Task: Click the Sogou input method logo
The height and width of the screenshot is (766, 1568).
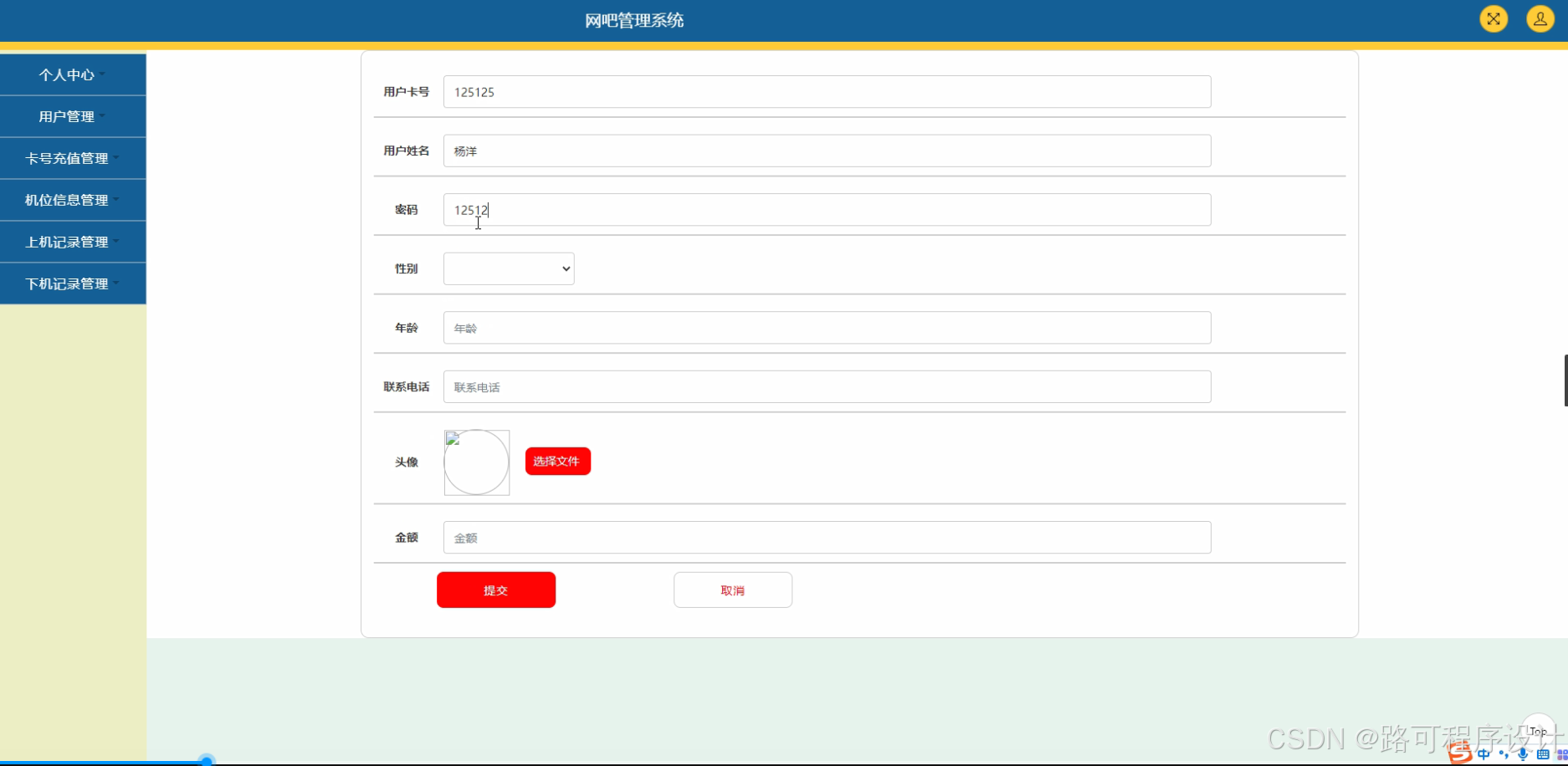Action: (x=1460, y=753)
